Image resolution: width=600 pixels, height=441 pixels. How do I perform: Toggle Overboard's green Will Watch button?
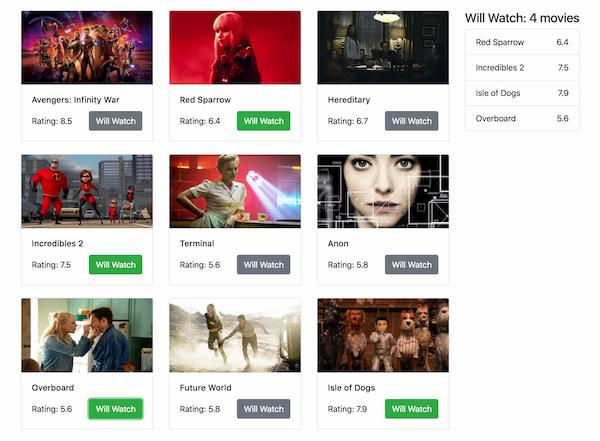click(x=116, y=409)
